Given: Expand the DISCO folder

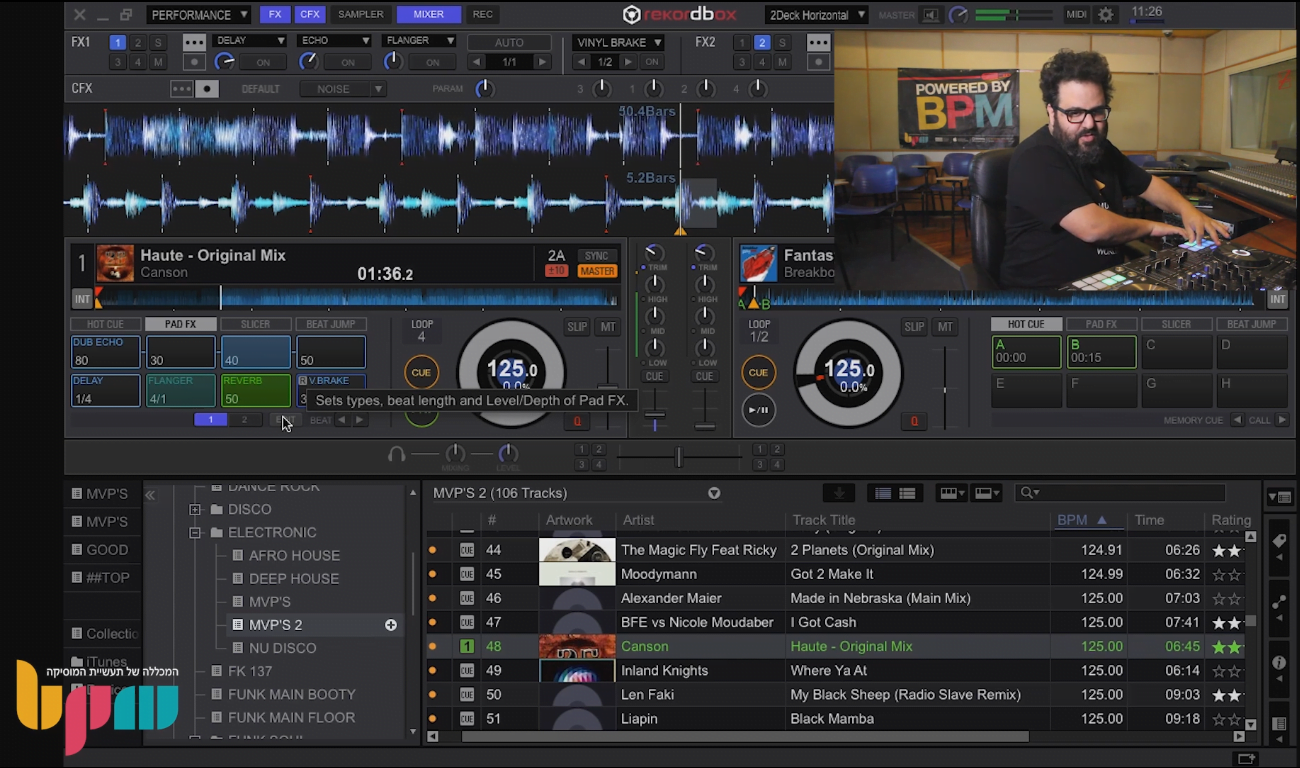Looking at the screenshot, I should coord(195,510).
